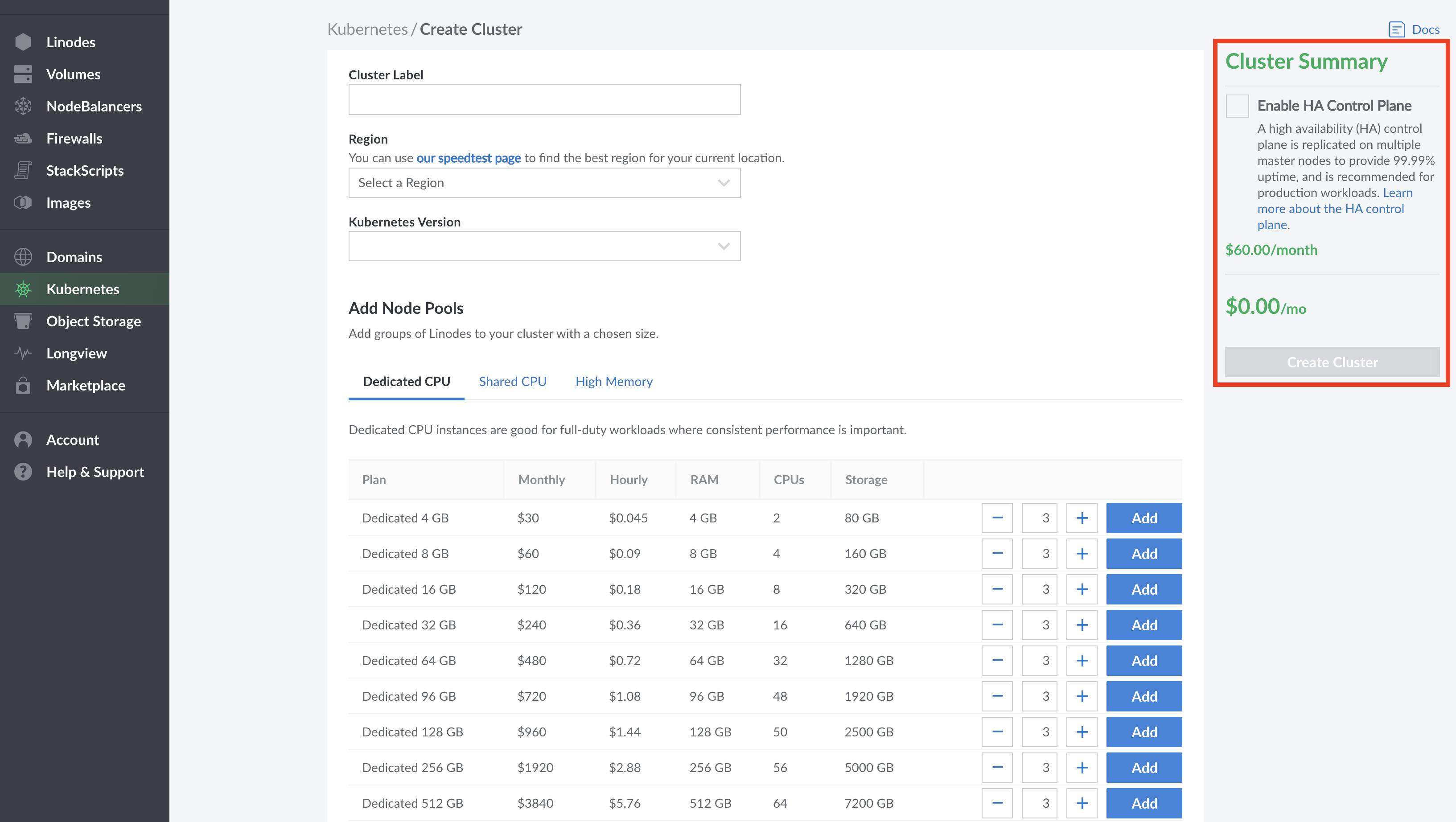Open the speedtest page link
1456x822 pixels.
tap(468, 158)
